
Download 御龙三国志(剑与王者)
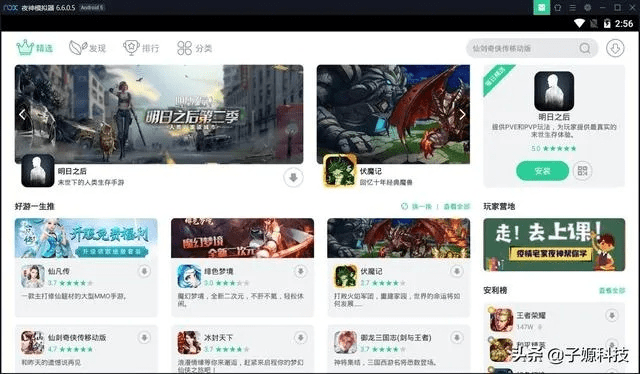click(457, 338)
